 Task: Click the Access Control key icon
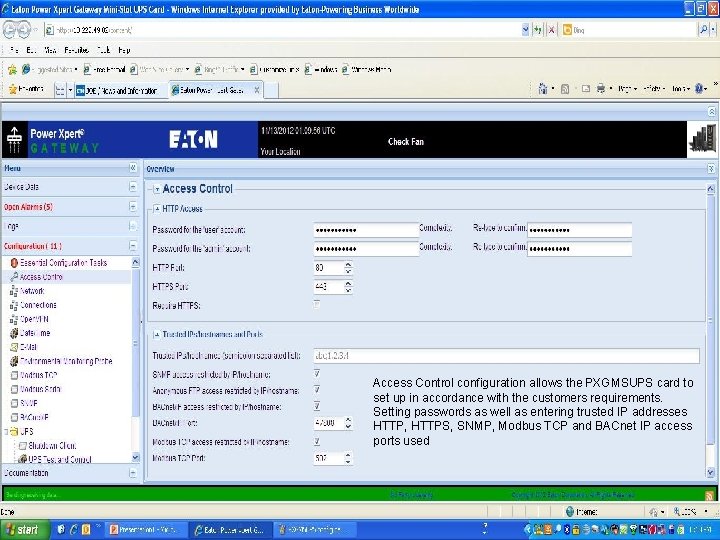click(14, 277)
